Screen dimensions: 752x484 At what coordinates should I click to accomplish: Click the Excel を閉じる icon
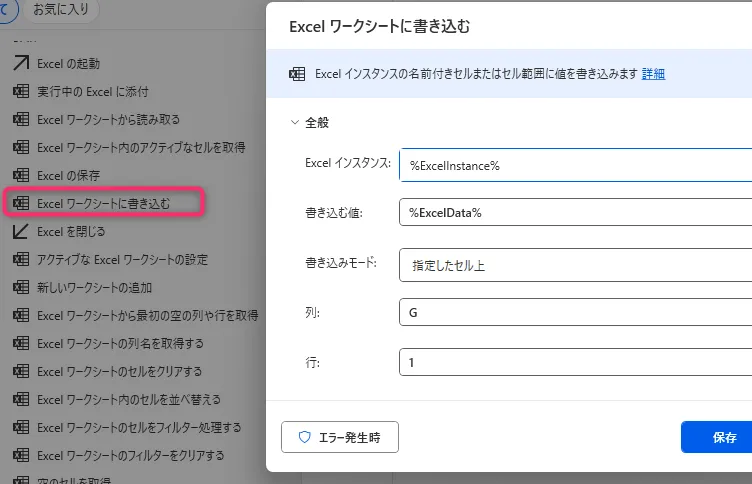(x=20, y=231)
